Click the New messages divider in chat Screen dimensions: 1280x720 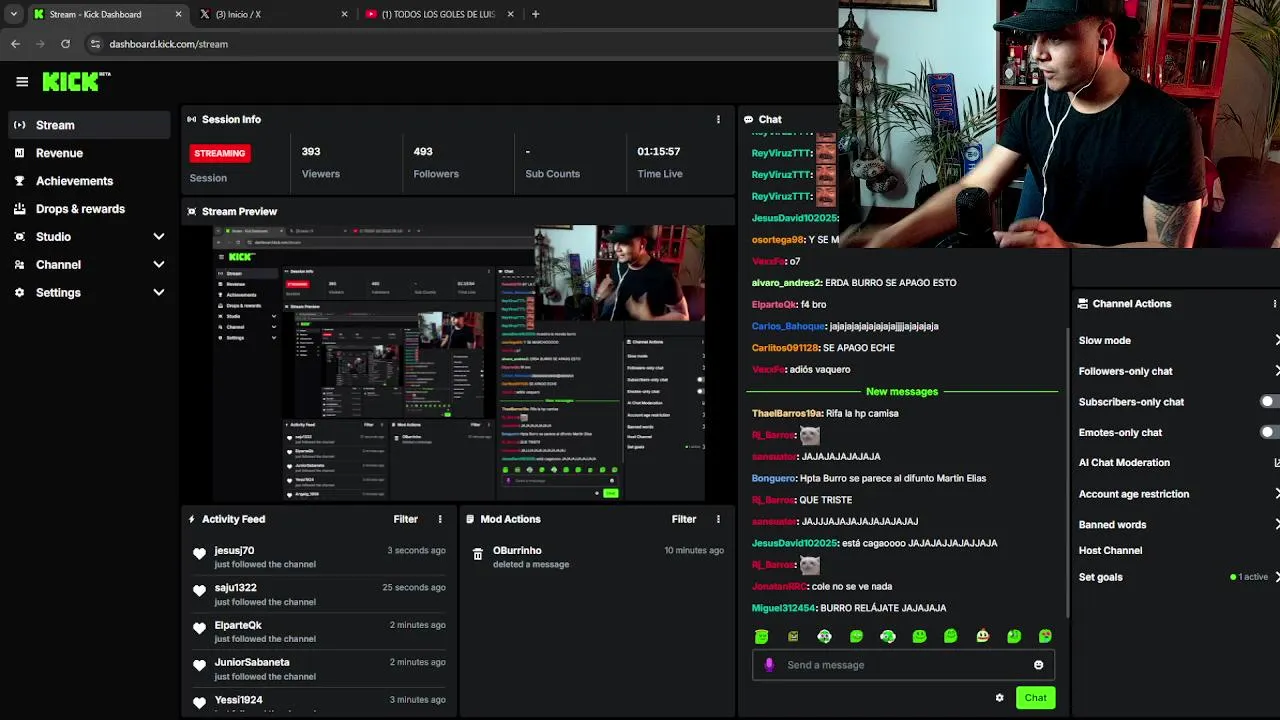[x=902, y=391]
